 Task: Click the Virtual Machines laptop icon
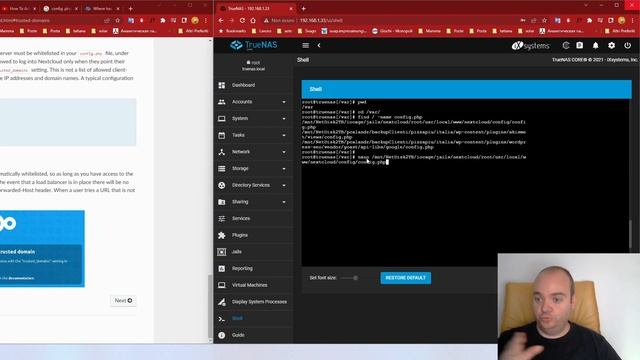click(x=222, y=285)
